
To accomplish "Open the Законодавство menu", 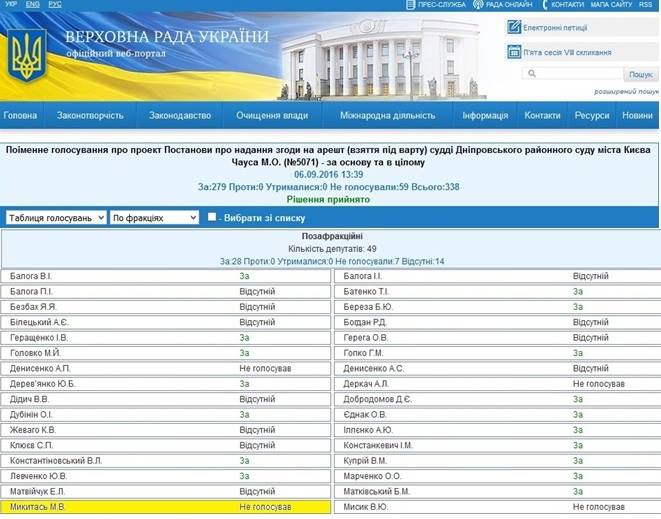I will [x=180, y=115].
